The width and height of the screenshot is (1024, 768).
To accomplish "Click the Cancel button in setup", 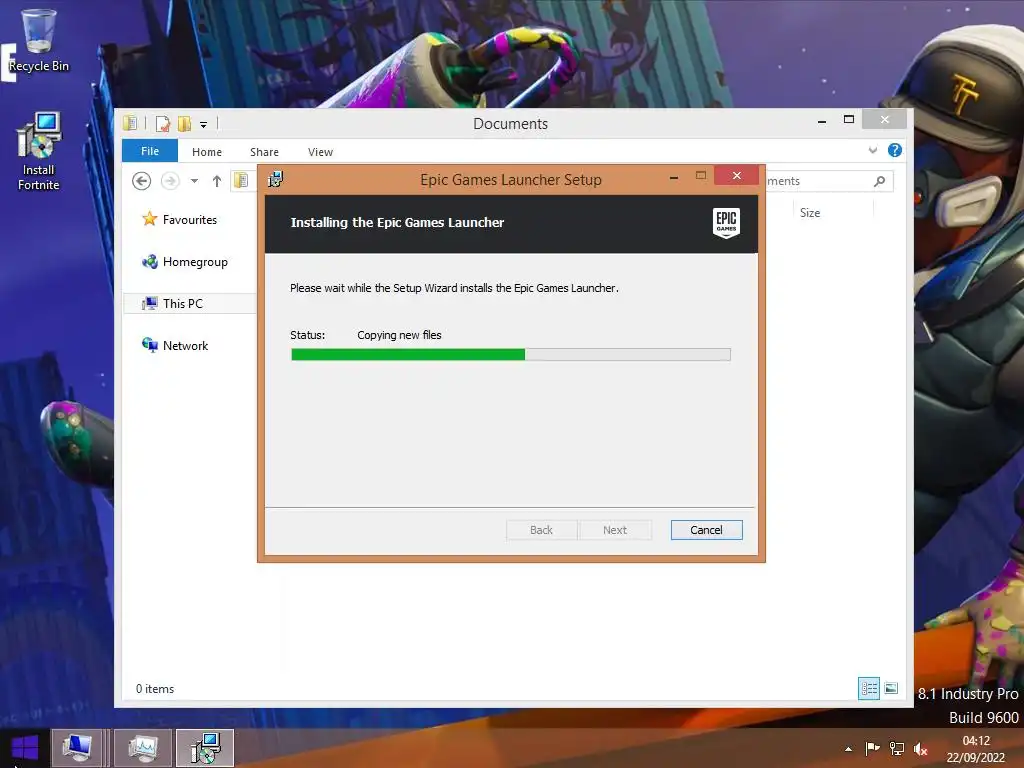I will [x=707, y=530].
